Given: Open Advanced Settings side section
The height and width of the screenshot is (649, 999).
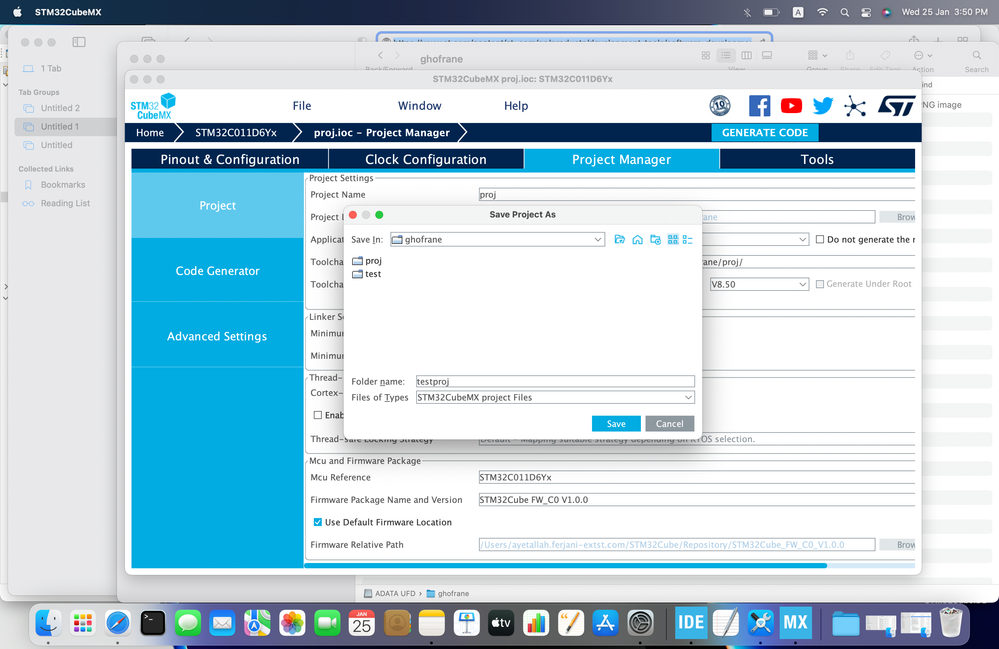Looking at the screenshot, I should pos(217,336).
